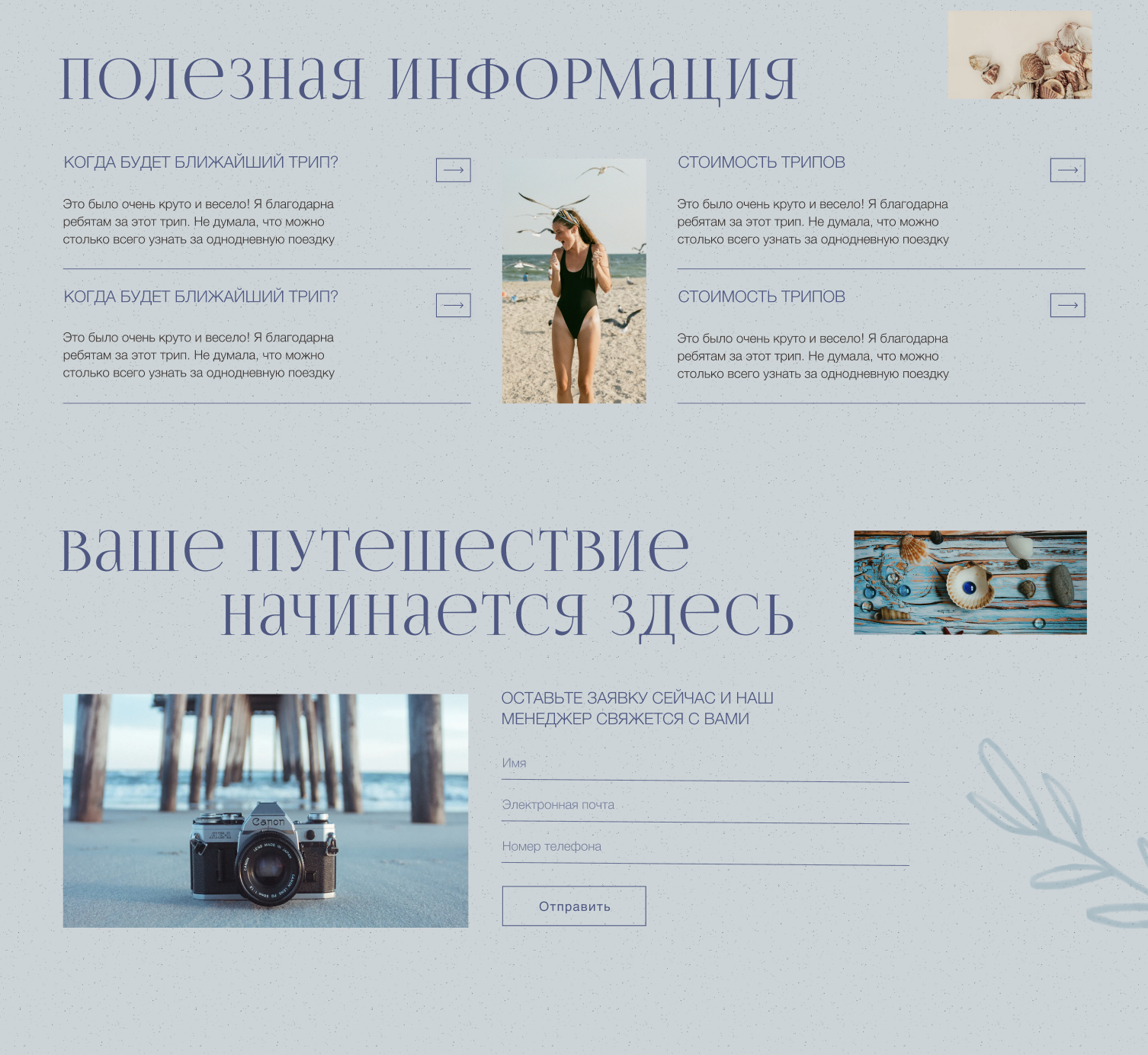1148x1055 pixels.
Task: Open arrow icon next to lower 'СТОИМОСТЬ ТРИПОВ'
Action: (x=1067, y=305)
